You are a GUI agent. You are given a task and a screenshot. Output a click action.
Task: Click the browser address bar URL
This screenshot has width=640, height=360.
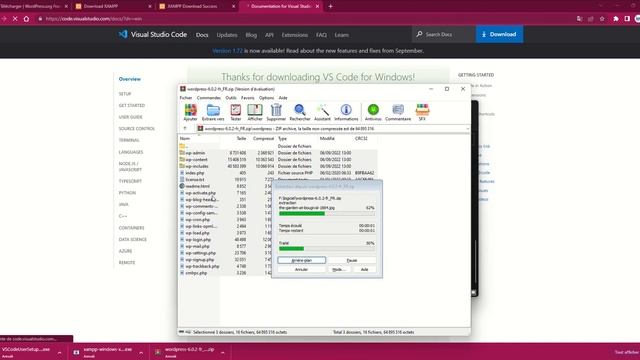pyautogui.click(x=94, y=19)
